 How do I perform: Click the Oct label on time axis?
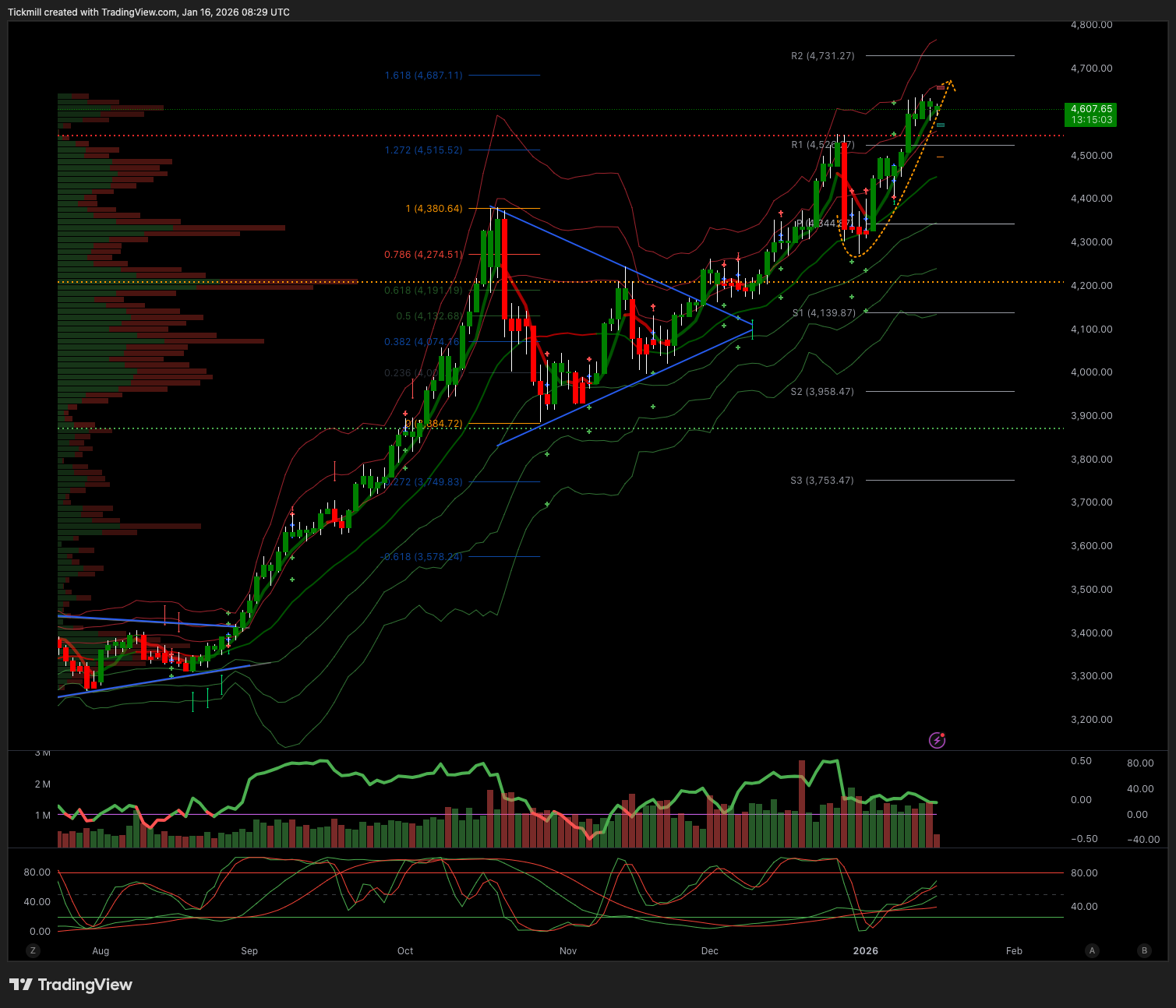[405, 951]
